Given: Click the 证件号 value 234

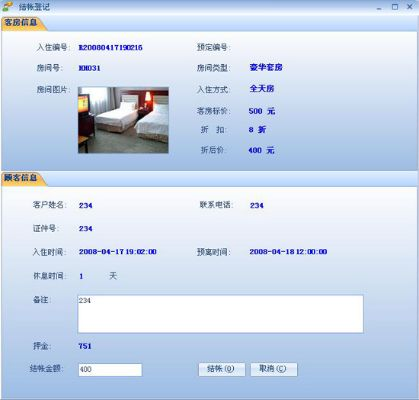Looking at the screenshot, I should [86, 229].
